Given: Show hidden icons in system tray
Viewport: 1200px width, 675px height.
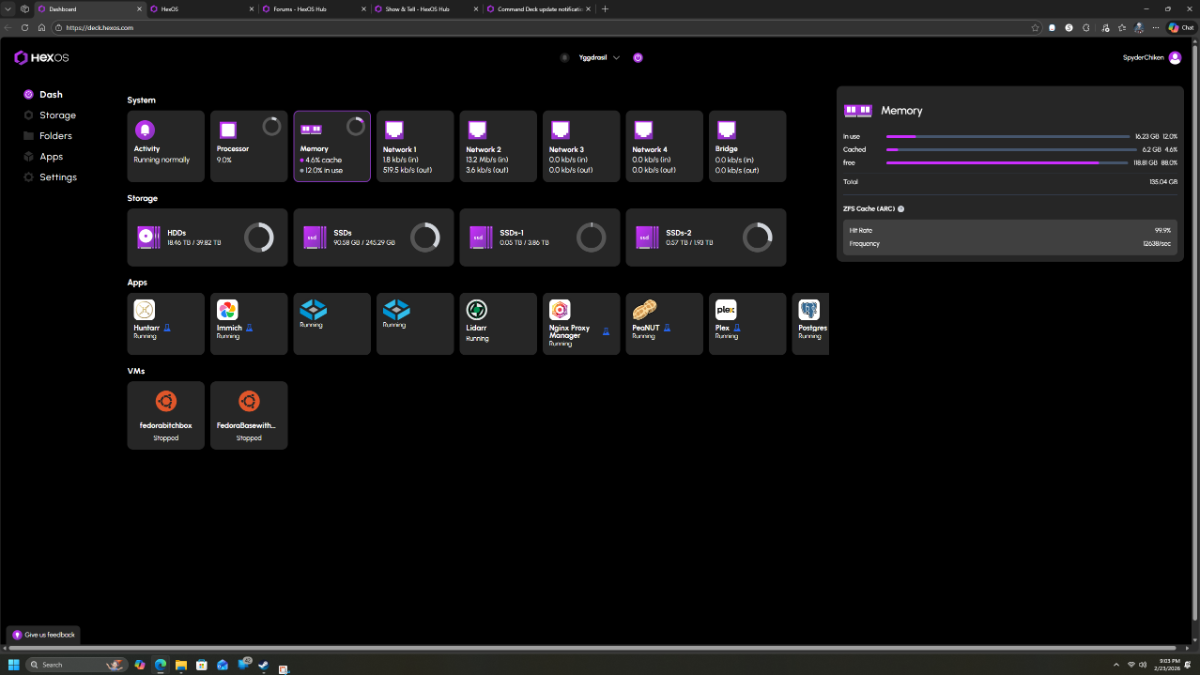Looking at the screenshot, I should [1117, 665].
